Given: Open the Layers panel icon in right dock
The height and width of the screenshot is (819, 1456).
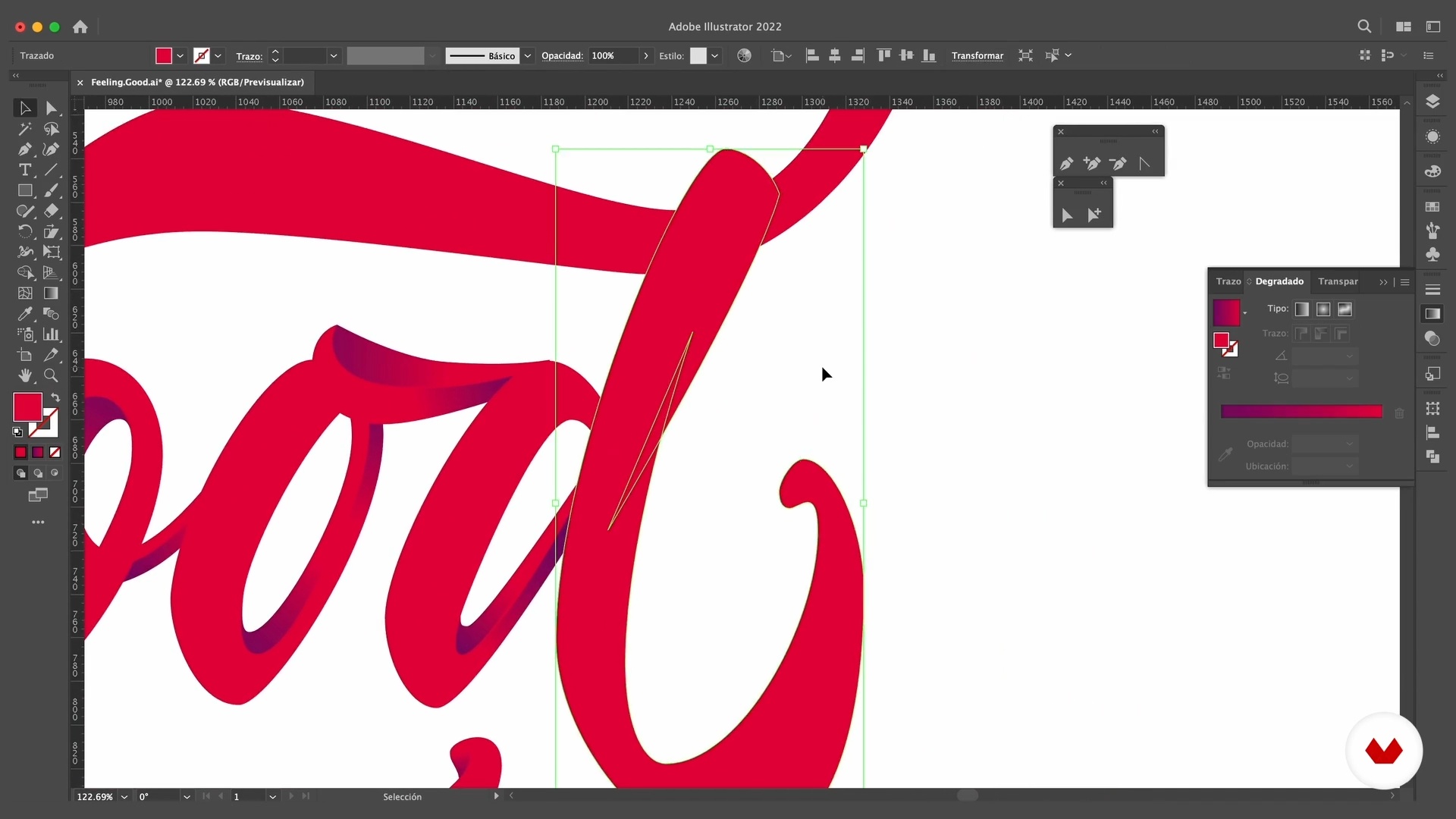Looking at the screenshot, I should click(1432, 102).
